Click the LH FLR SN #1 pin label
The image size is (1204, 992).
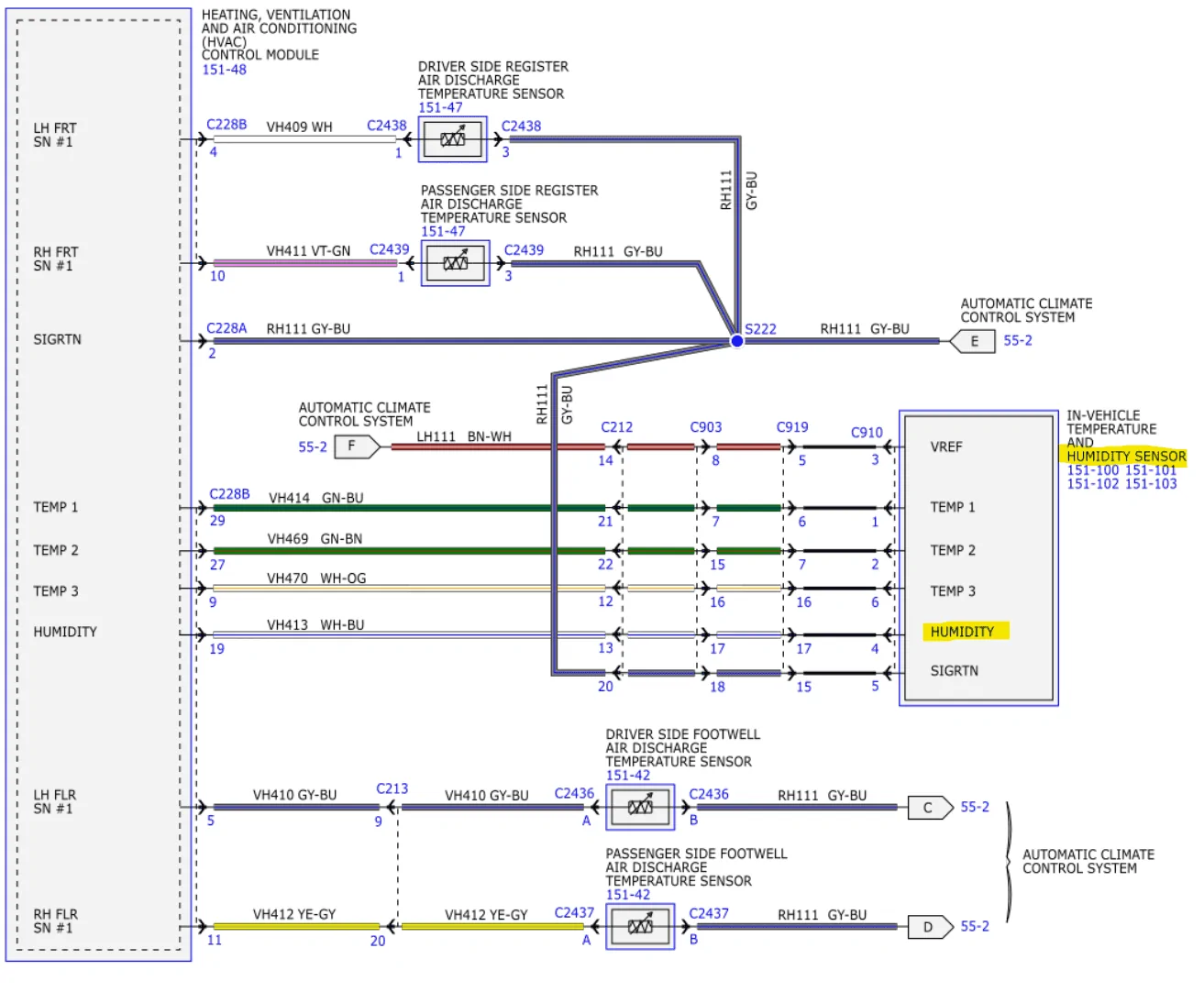click(55, 801)
